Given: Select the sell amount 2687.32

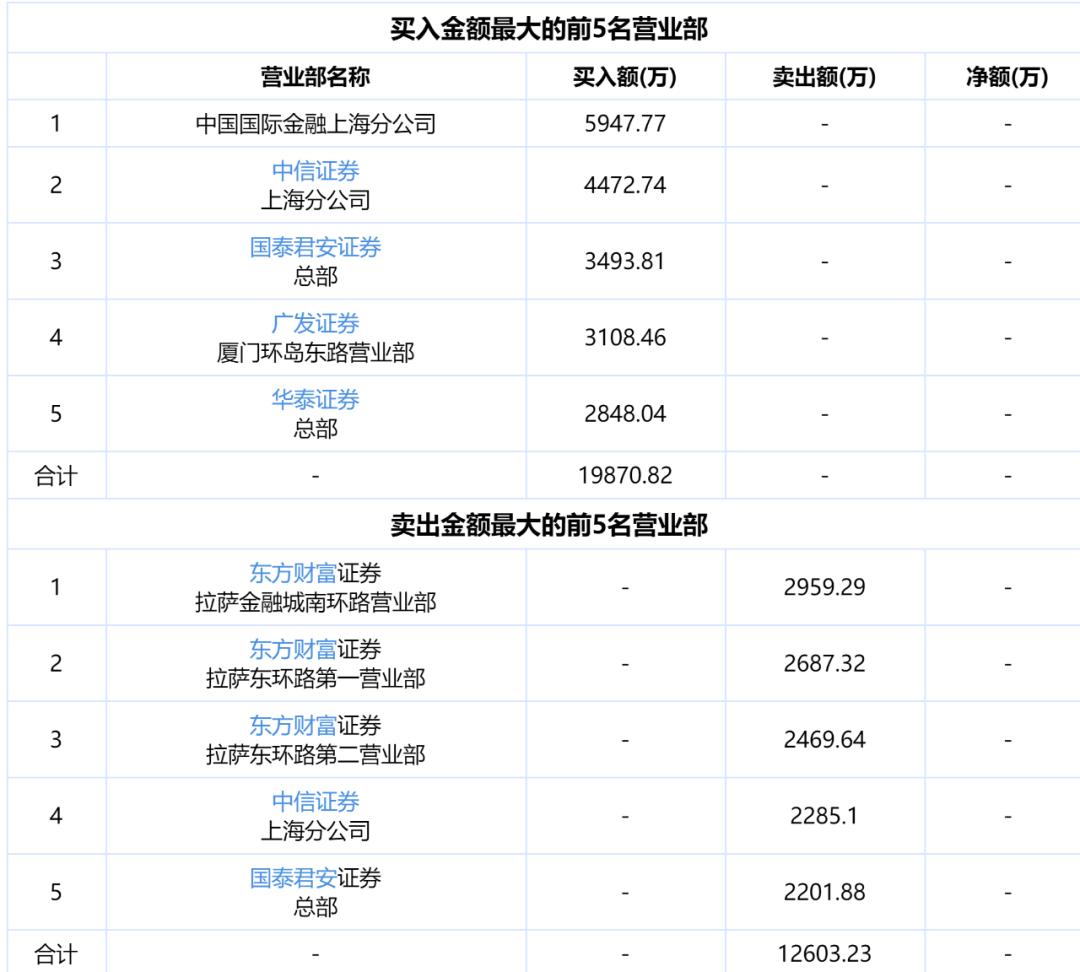Looking at the screenshot, I should (x=824, y=663).
